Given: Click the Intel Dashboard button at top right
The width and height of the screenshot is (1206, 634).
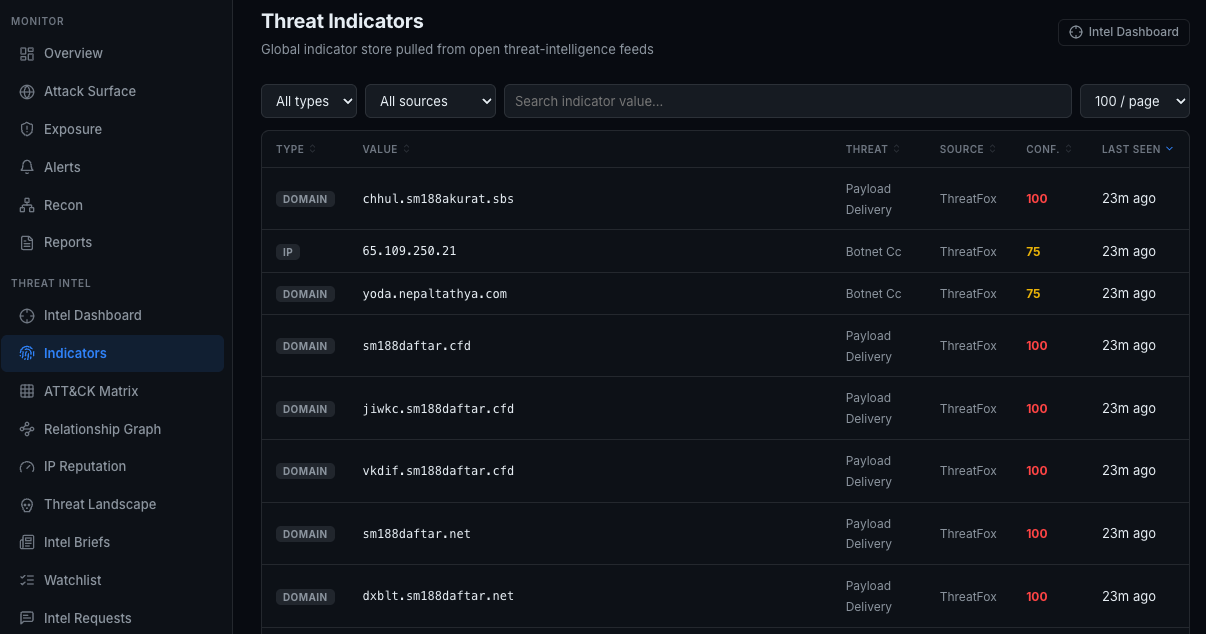Looking at the screenshot, I should [1124, 32].
